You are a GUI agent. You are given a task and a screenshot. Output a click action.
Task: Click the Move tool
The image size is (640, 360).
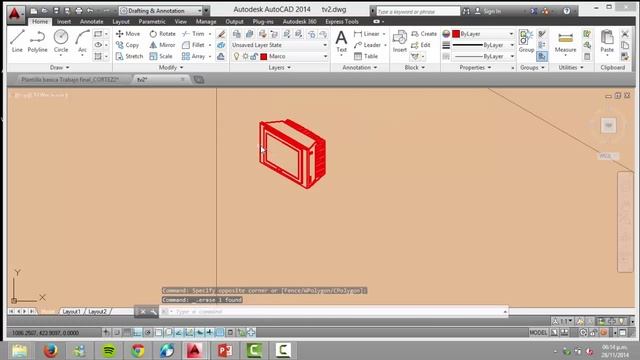pyautogui.click(x=128, y=33)
